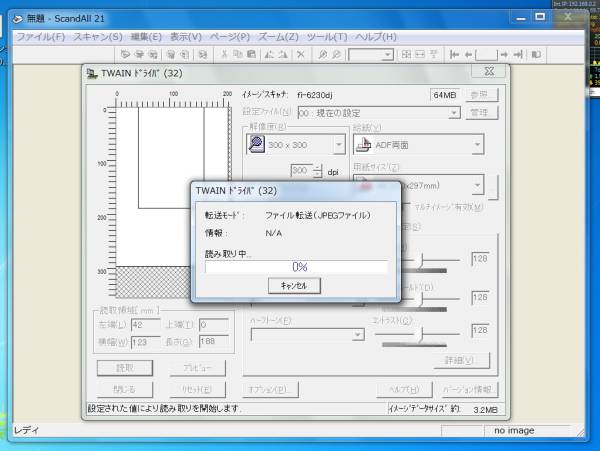This screenshot has width=600, height=451.
Task: Click the 横幅(W) field showing 123
Action: [146, 342]
